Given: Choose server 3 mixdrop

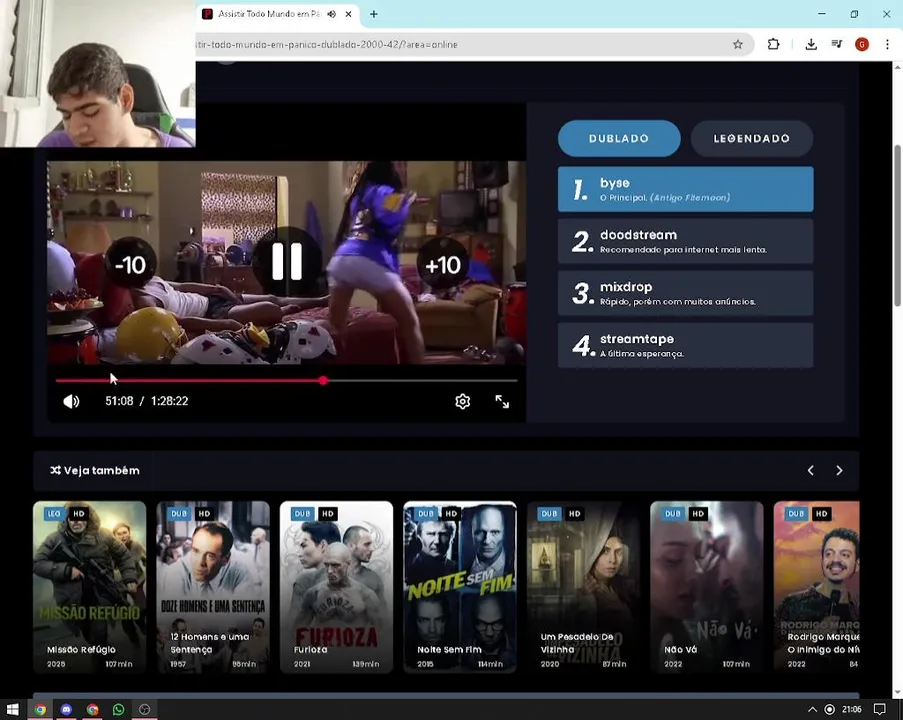Looking at the screenshot, I should click(685, 293).
